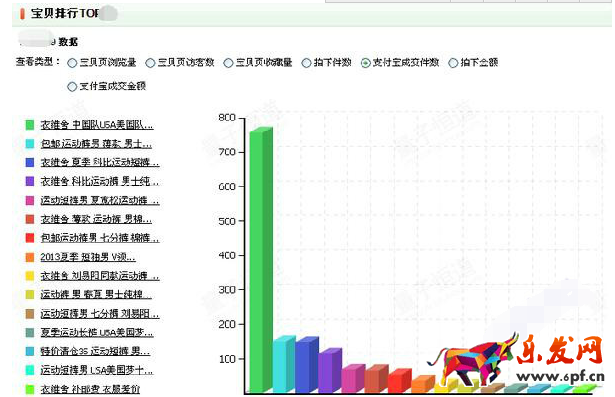This screenshot has height=397, width=615.
Task: Click red legend swatch beside 包邮运动裤男 七分裤
Action: tap(30, 238)
